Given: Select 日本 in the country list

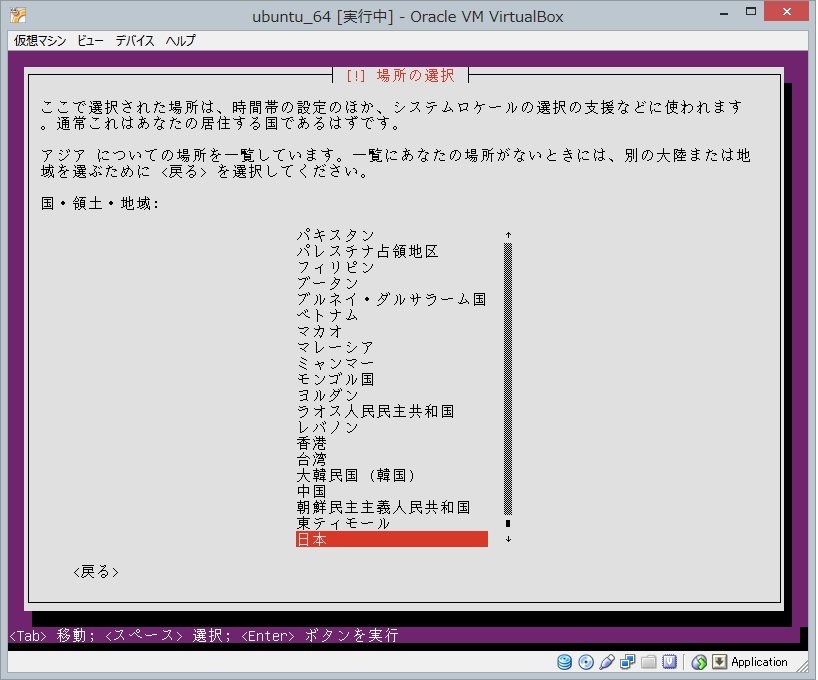Looking at the screenshot, I should click(x=392, y=539).
